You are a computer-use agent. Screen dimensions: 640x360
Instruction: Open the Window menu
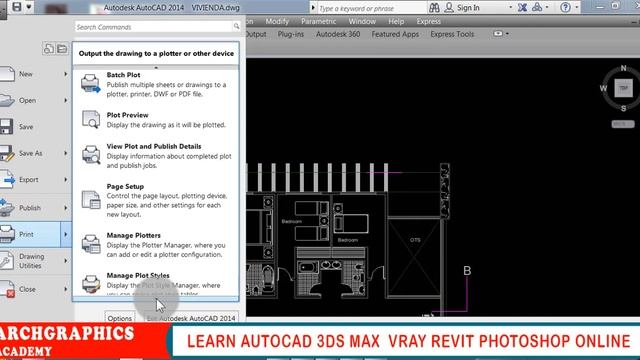pos(362,21)
